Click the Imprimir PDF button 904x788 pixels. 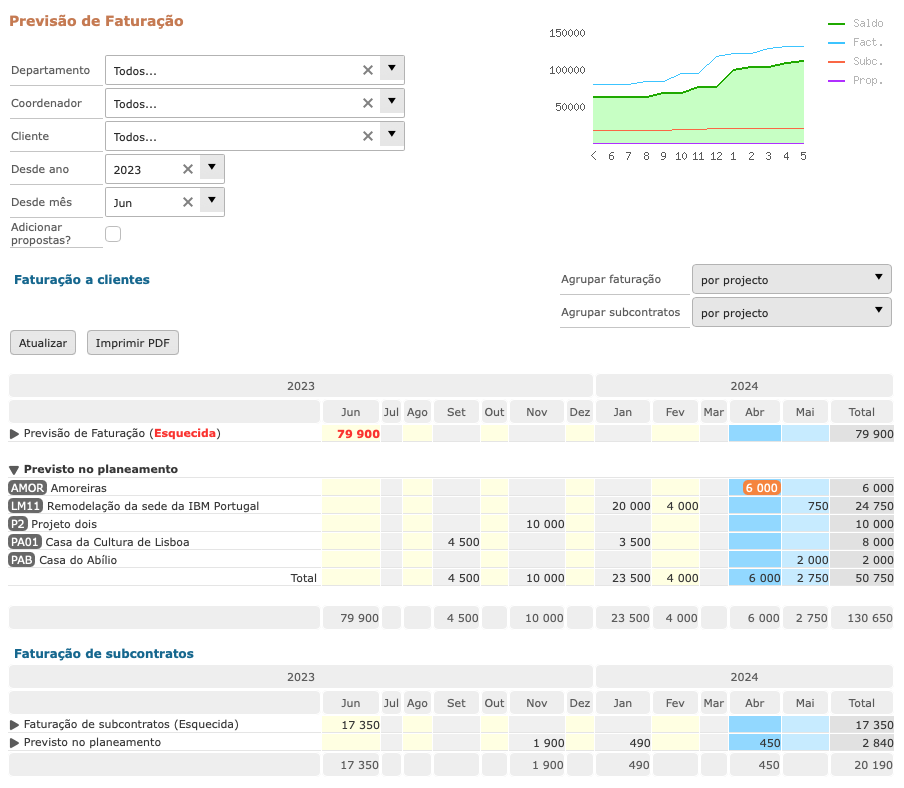(132, 343)
